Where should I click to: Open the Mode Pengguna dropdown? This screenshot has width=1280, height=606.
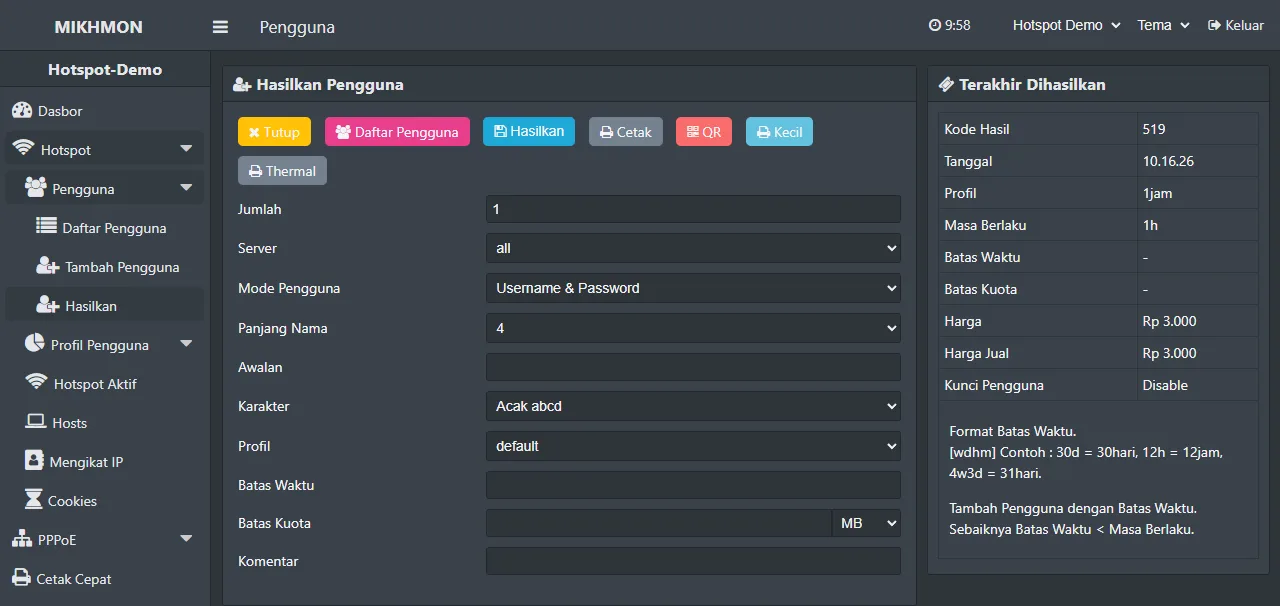[693, 288]
